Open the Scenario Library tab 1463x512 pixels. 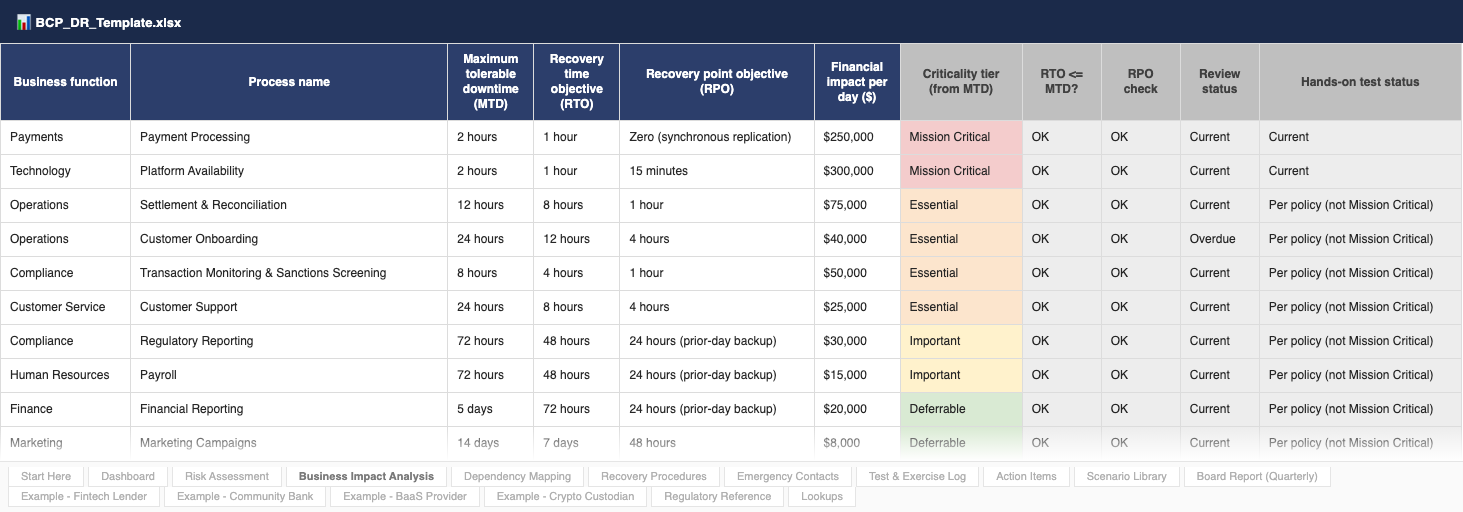coord(1127,476)
